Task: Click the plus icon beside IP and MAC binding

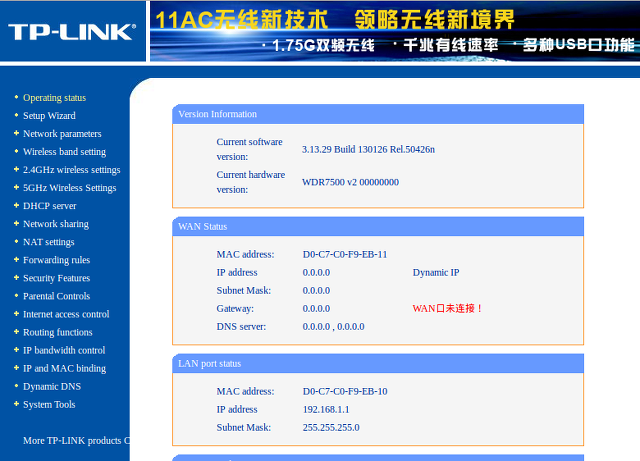Action: [x=16, y=367]
